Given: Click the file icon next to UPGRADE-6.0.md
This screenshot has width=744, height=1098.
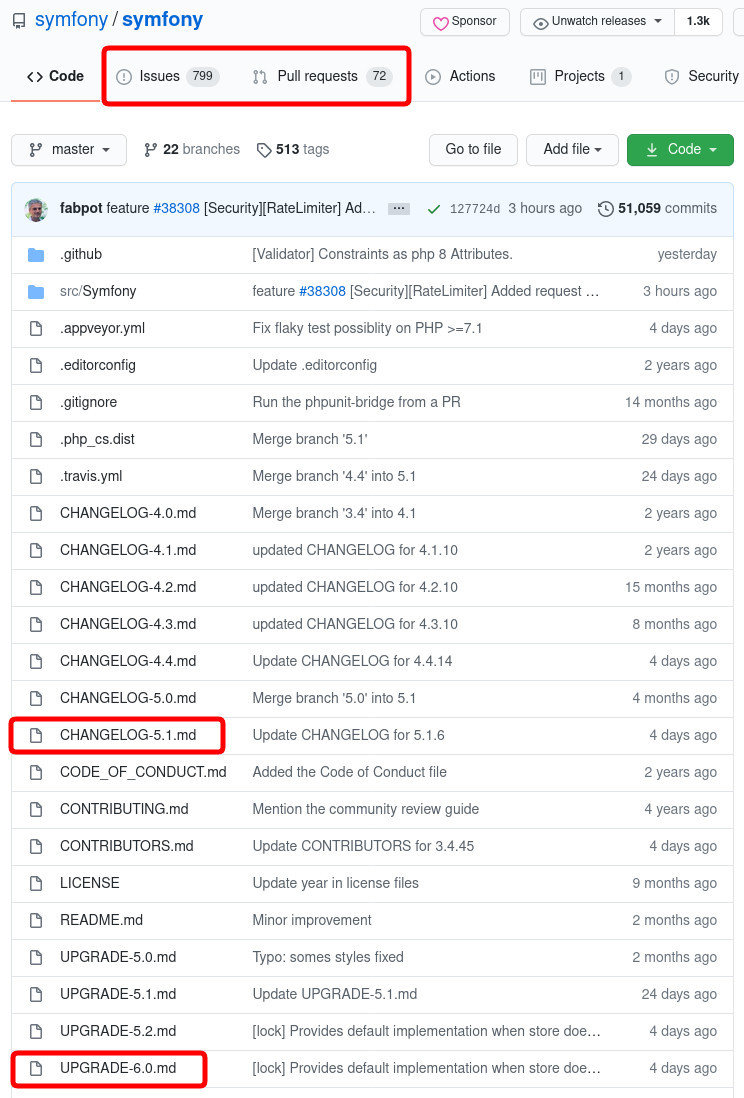Looking at the screenshot, I should (36, 1069).
